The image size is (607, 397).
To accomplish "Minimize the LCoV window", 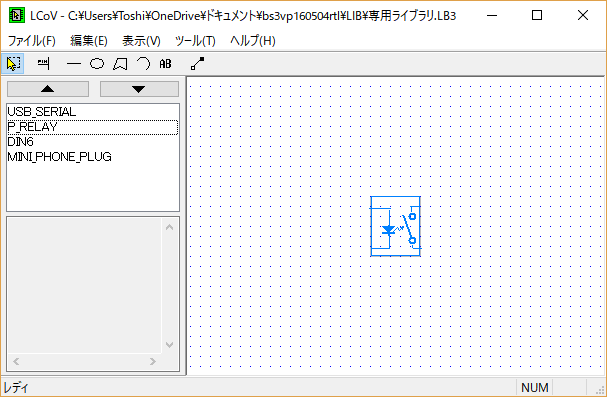I will (492, 15).
